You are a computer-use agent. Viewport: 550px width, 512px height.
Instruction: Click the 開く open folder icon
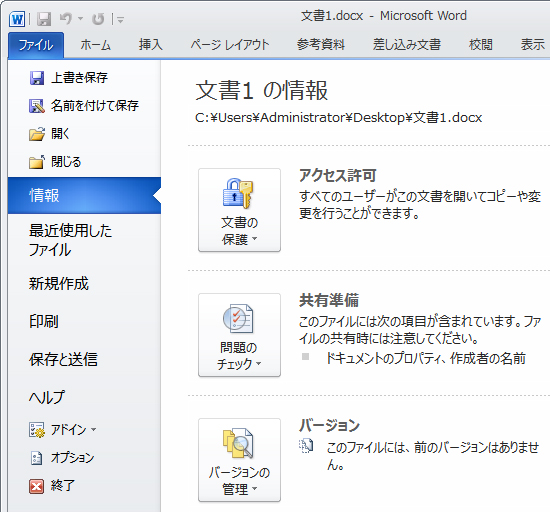click(37, 134)
